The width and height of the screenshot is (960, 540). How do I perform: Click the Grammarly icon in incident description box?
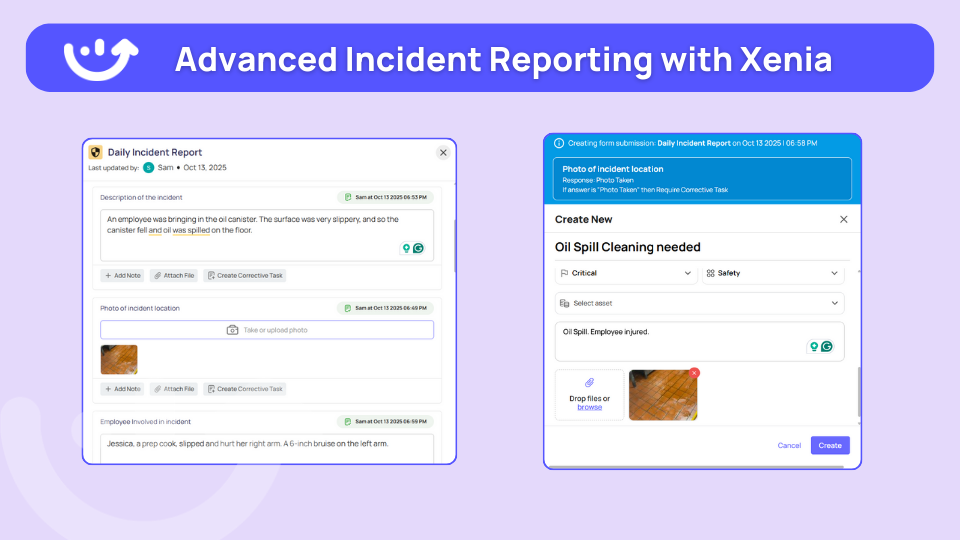pos(418,248)
